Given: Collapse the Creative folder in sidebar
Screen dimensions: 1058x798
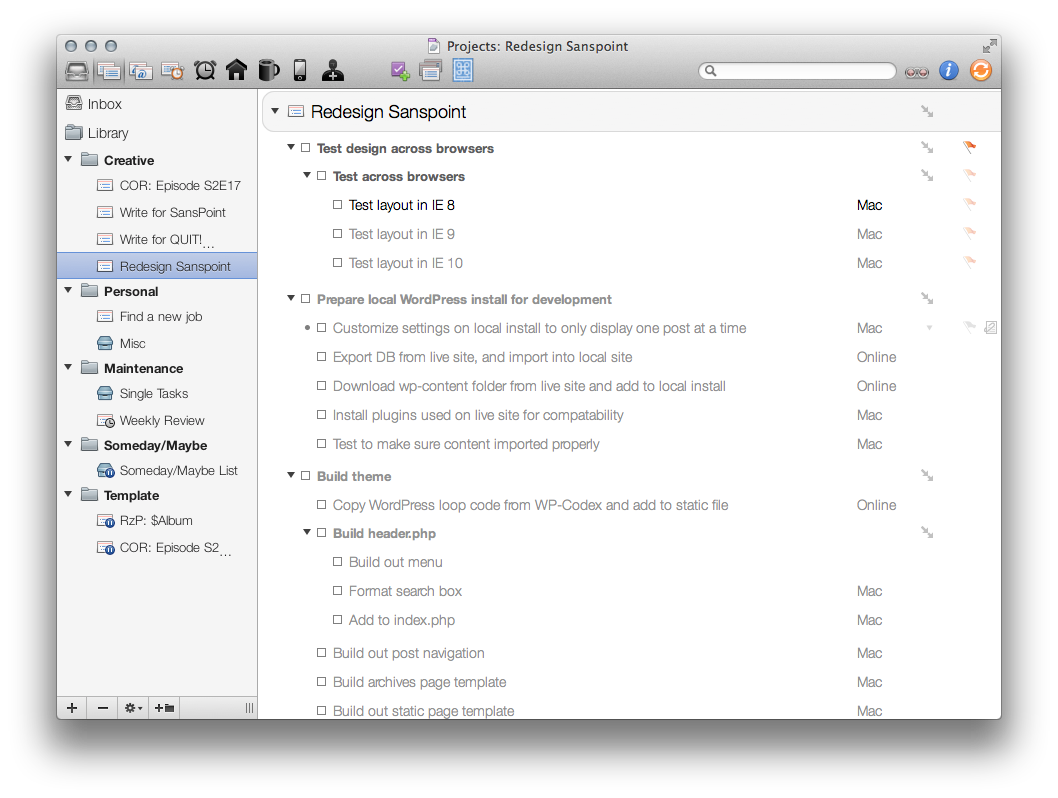Looking at the screenshot, I should click(x=69, y=160).
